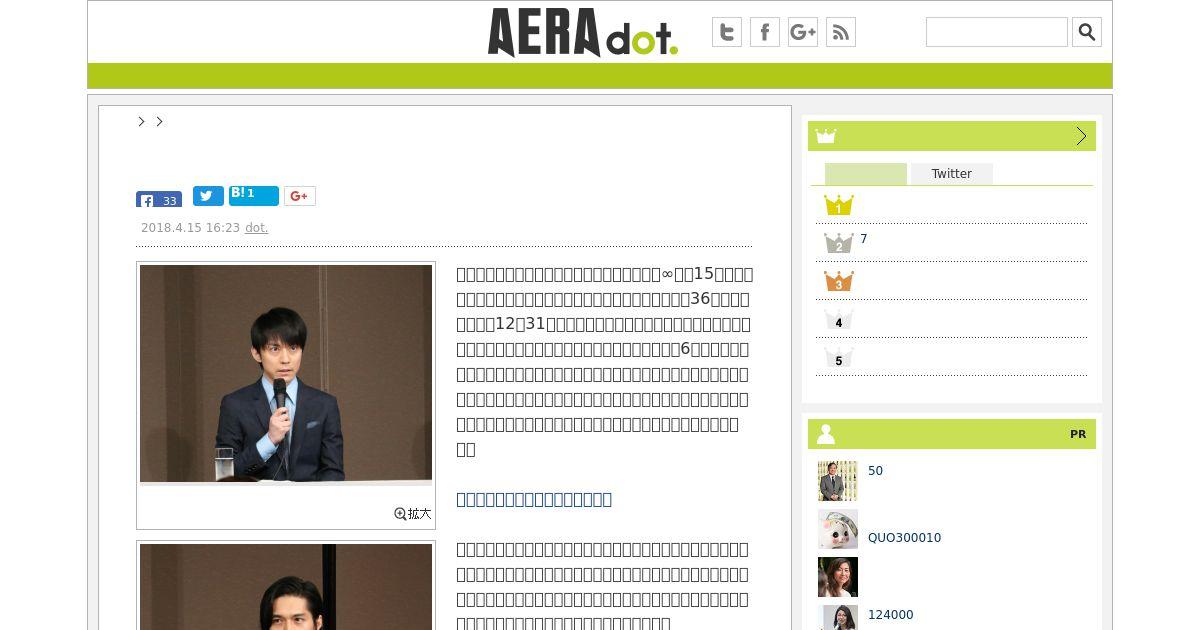
Task: Open PR thumbnail of smiling woman
Action: pos(837,577)
